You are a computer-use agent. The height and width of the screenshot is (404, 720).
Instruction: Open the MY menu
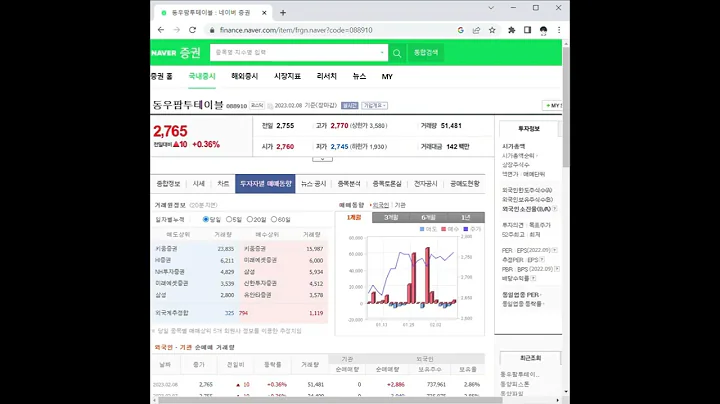387,77
